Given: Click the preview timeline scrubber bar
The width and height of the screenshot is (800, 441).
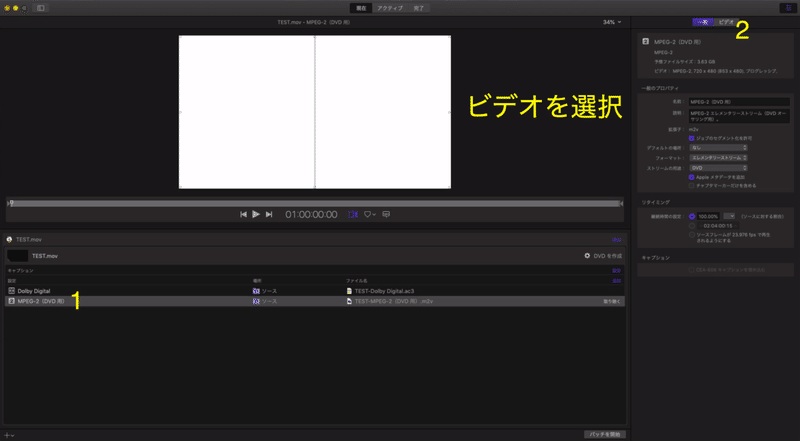Looking at the screenshot, I should point(315,204).
